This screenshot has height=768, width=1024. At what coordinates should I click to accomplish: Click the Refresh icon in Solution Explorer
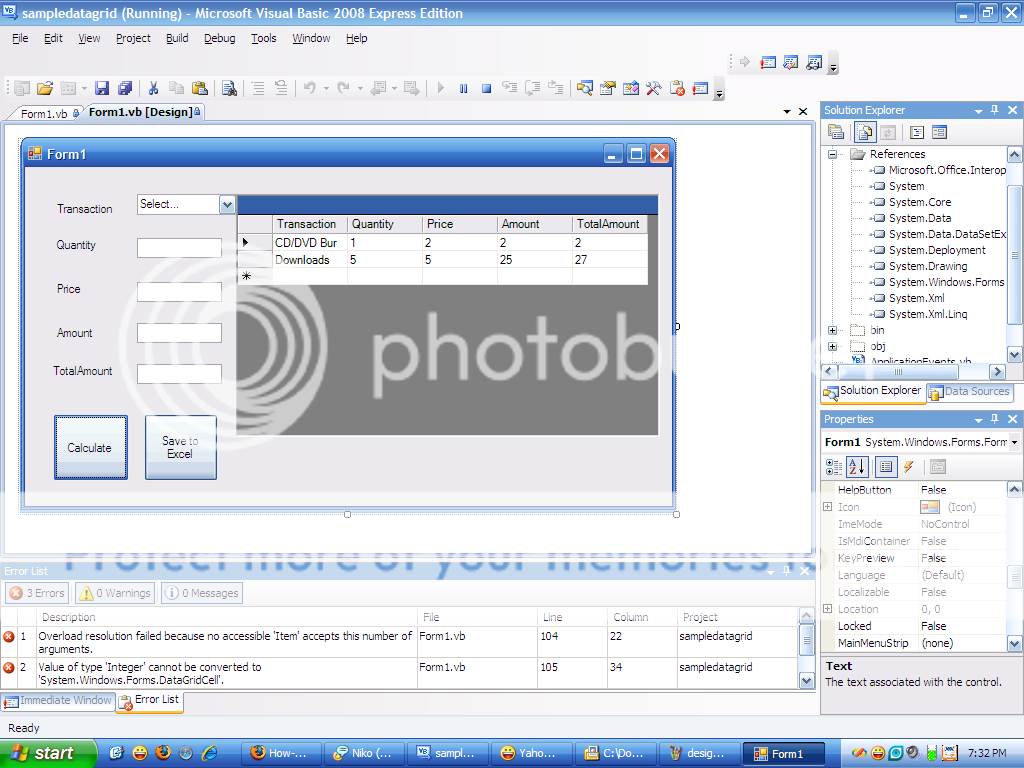point(888,133)
